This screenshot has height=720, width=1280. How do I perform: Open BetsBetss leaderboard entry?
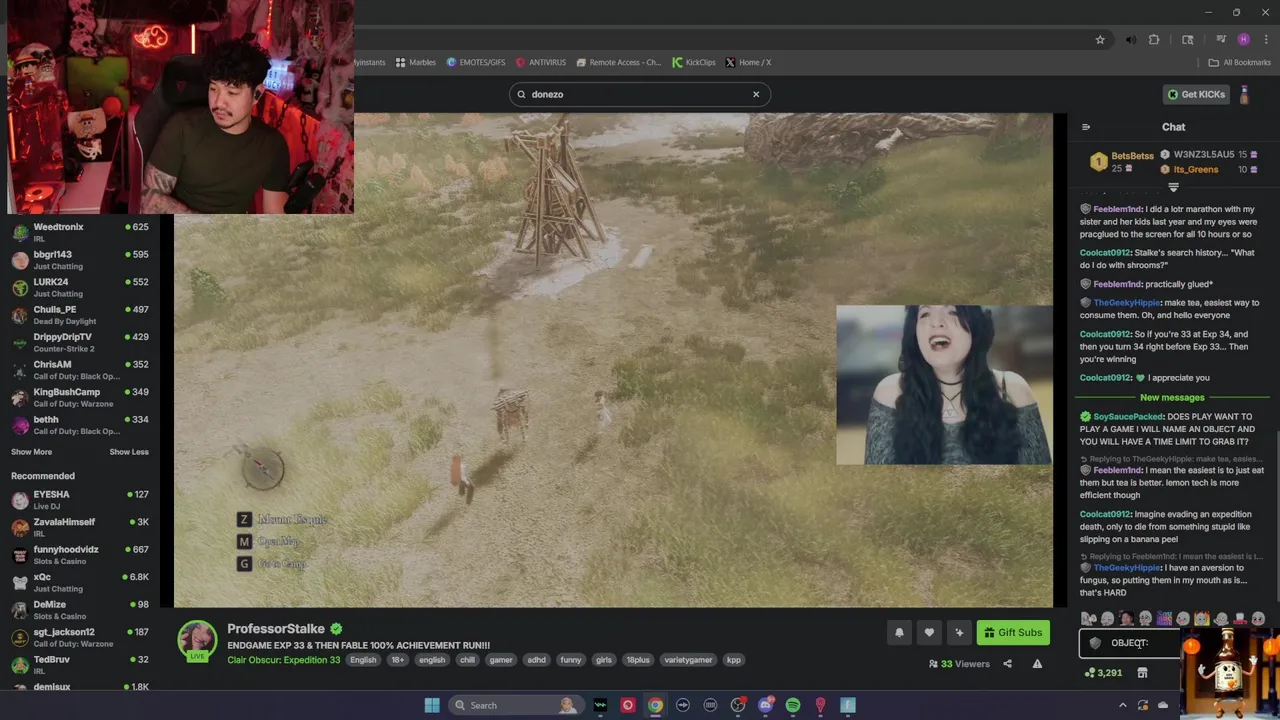pyautogui.click(x=1121, y=161)
